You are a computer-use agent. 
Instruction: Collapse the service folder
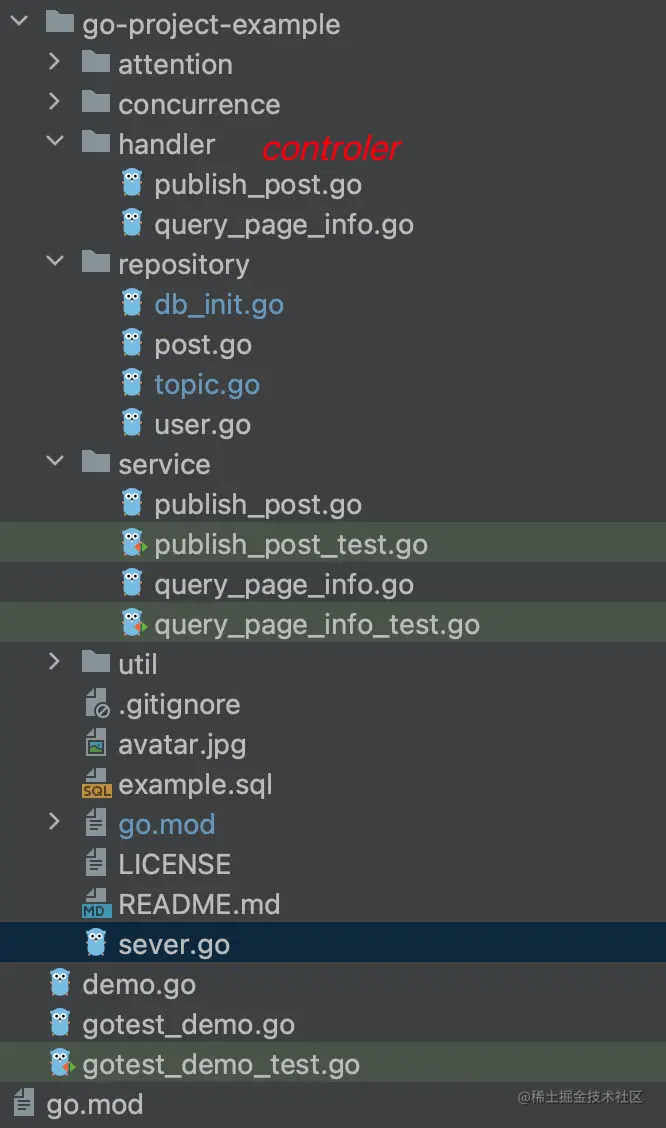pyautogui.click(x=55, y=463)
